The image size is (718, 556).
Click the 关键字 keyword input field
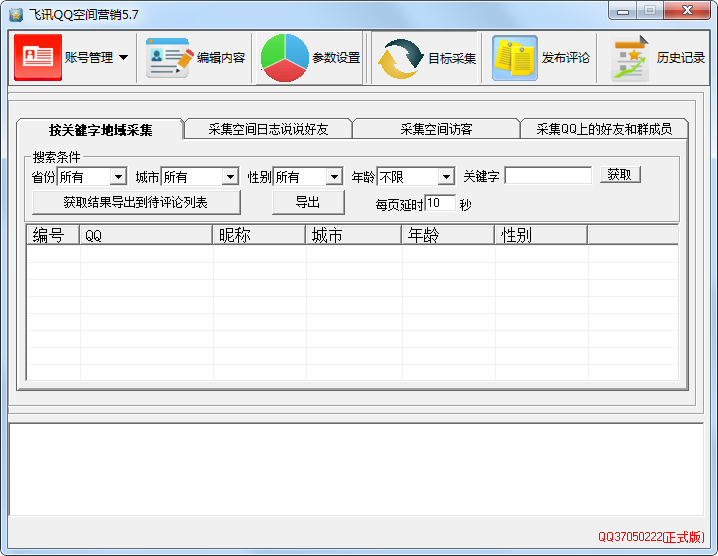[548, 176]
